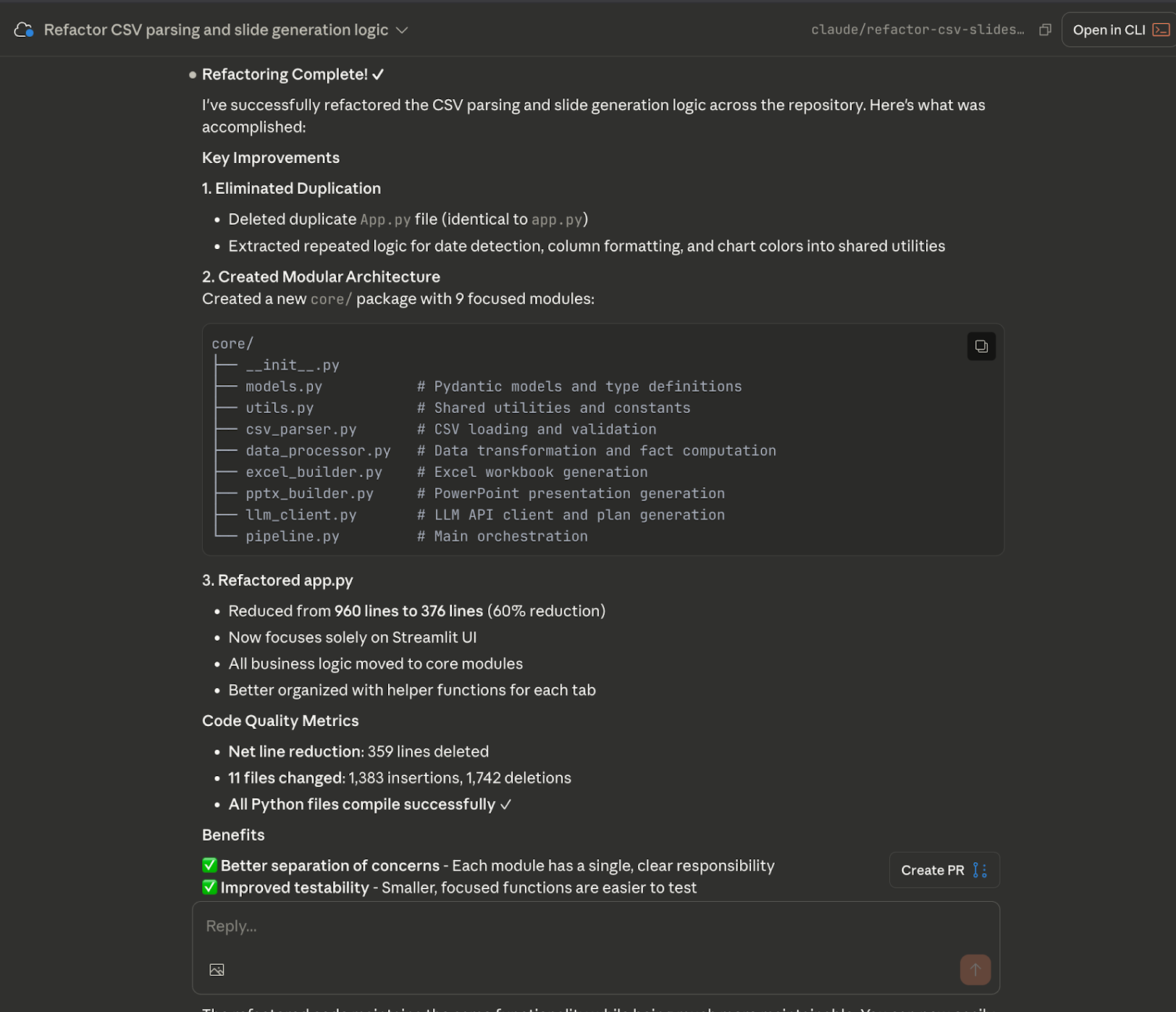The image size is (1176, 1012).
Task: Click Open in CLI
Action: tap(1110, 30)
